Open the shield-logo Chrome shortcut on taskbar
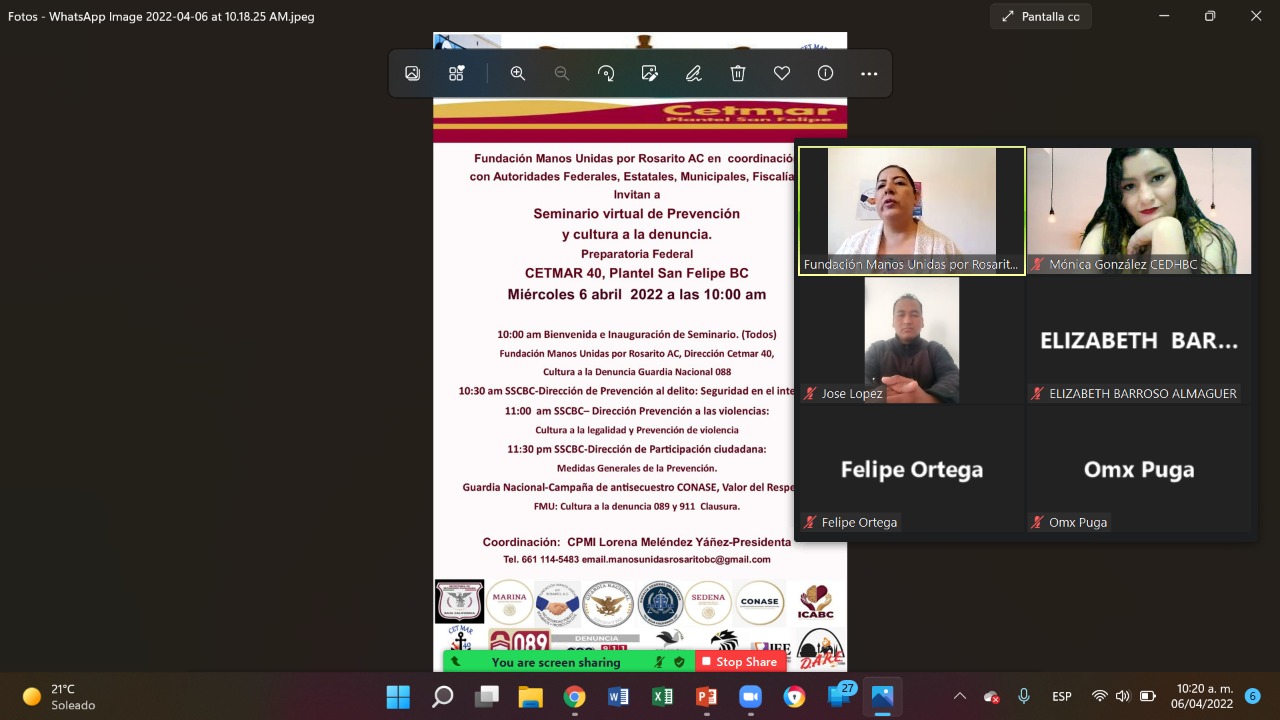1280x720 pixels. pos(794,696)
